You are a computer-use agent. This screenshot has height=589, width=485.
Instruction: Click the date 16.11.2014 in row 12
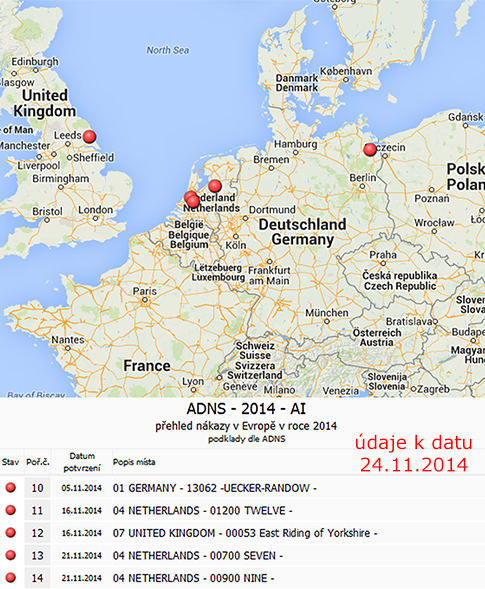82,533
